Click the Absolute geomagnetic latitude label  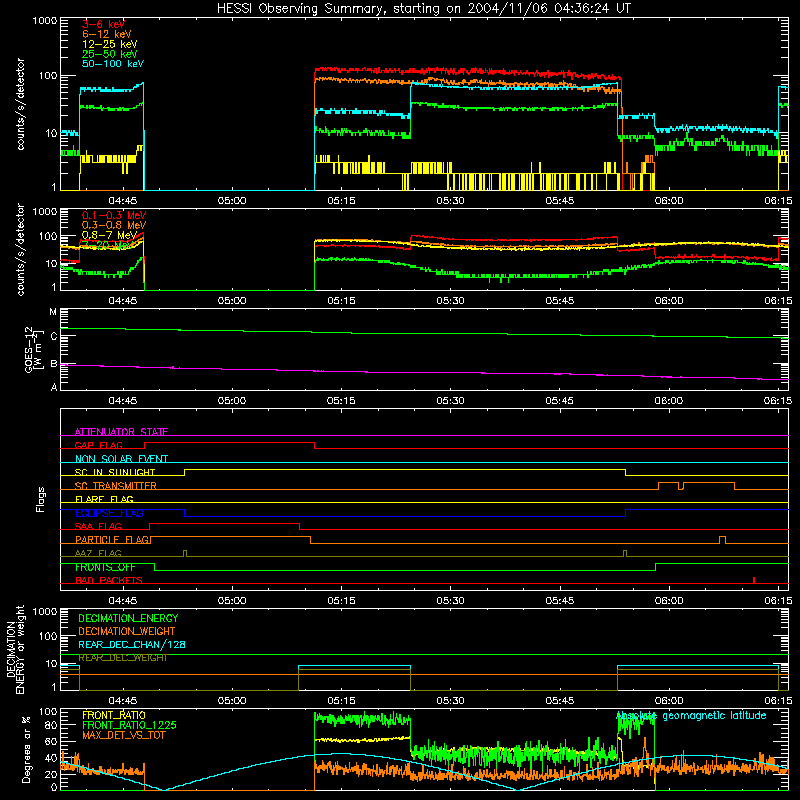point(691,715)
